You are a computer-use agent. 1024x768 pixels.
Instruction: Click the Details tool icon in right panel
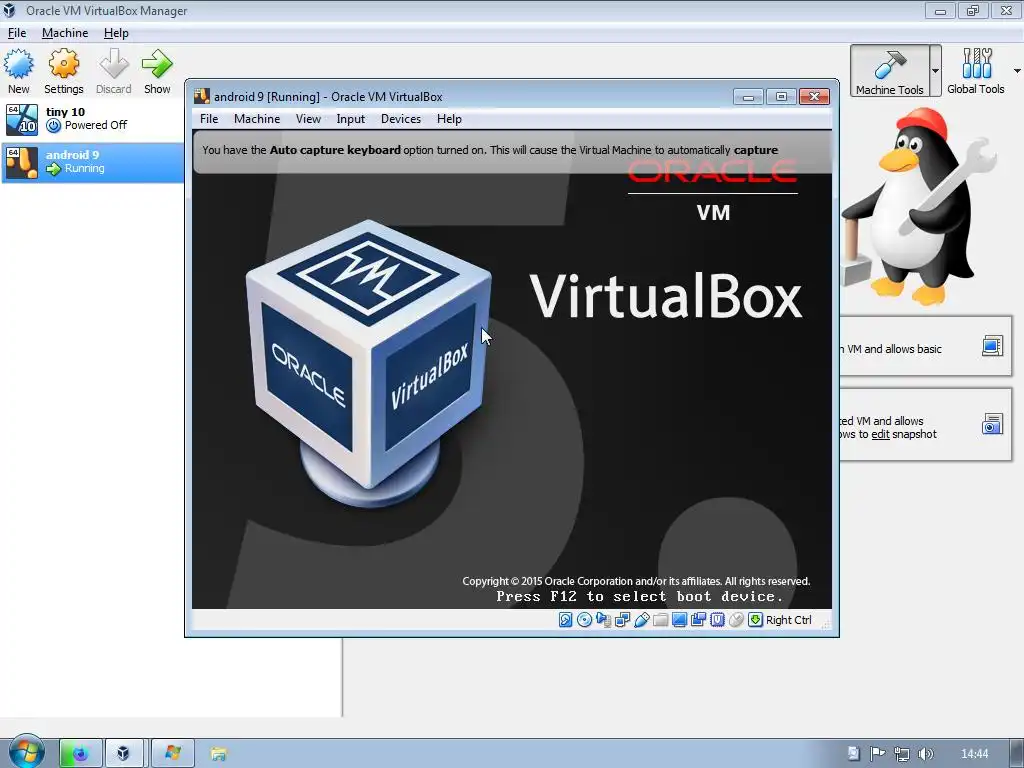pos(992,345)
